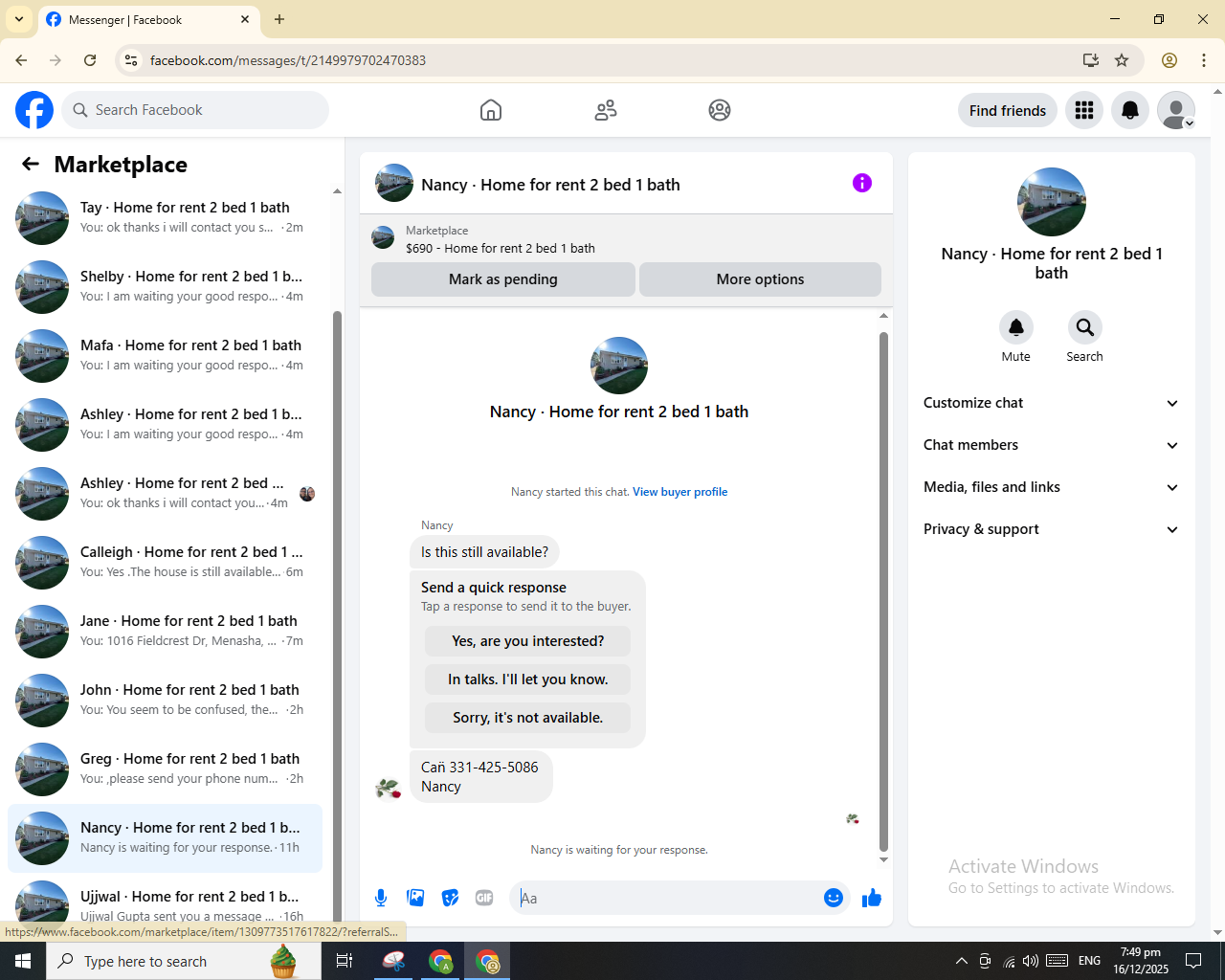Viewport: 1225px width, 980px height.
Task: Select the Nancy conversation in chat list
Action: click(x=165, y=838)
